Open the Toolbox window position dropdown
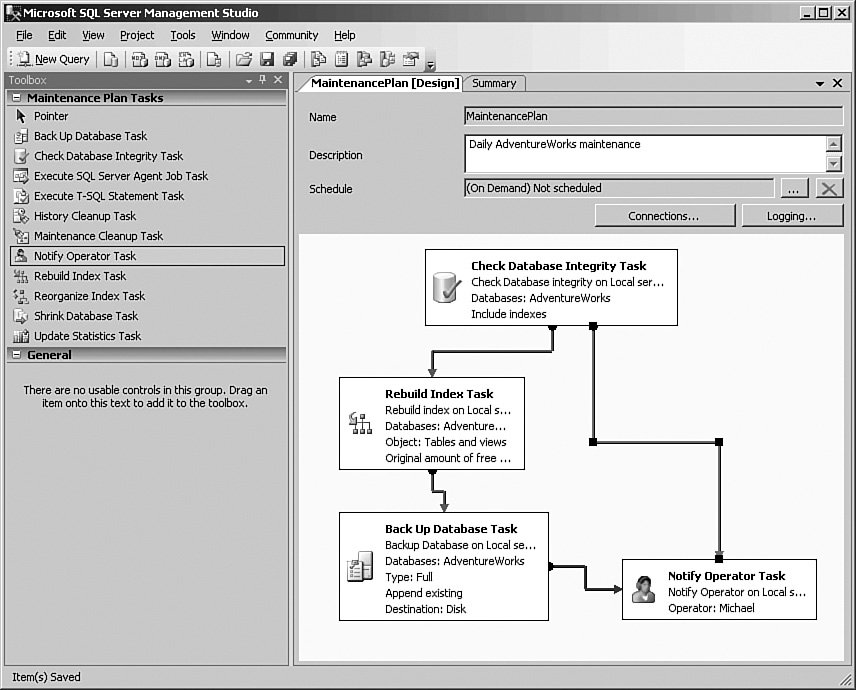 click(249, 81)
